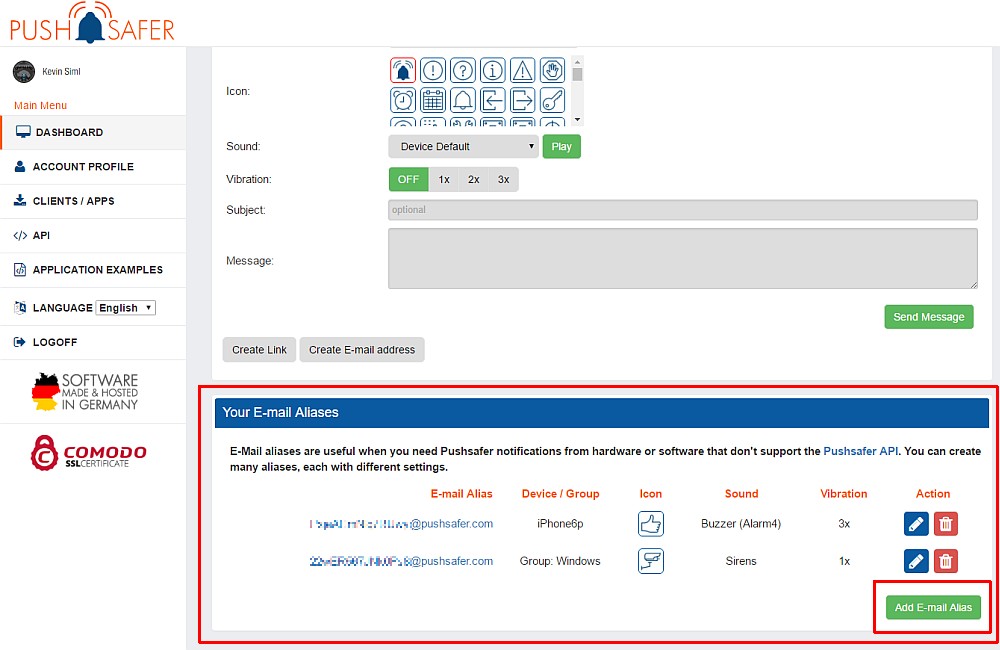Select the info circle icon
This screenshot has height=650, width=1000.
[492, 70]
